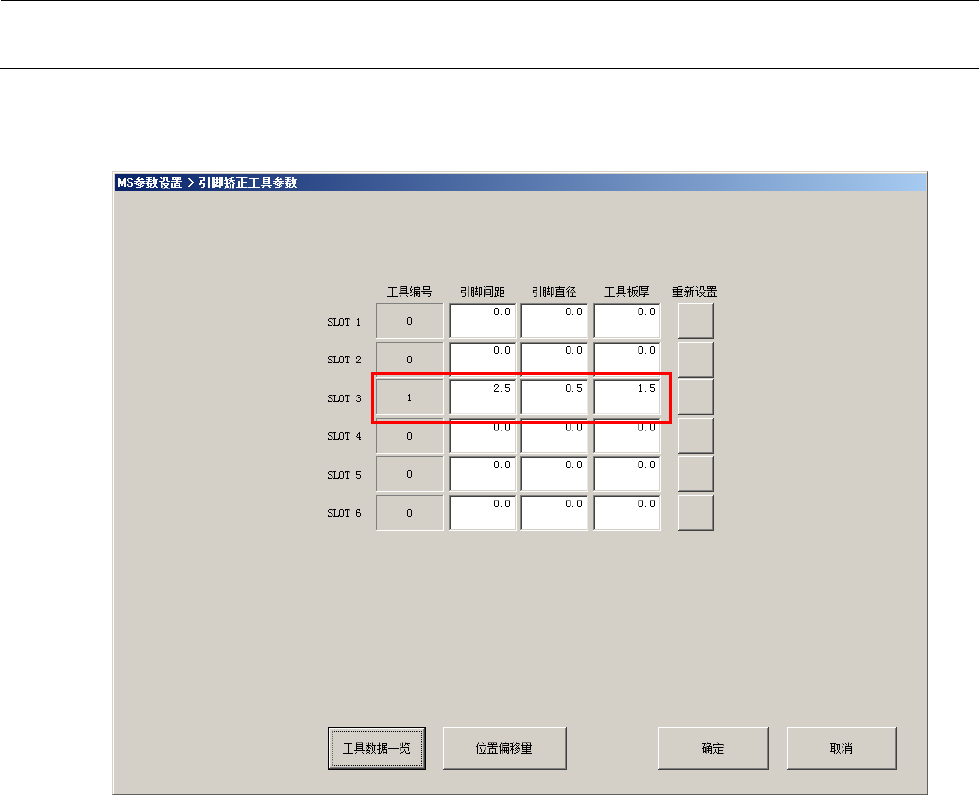Image resolution: width=979 pixels, height=795 pixels.
Task: Click the SLOT 4 row label
Action: pos(344,436)
